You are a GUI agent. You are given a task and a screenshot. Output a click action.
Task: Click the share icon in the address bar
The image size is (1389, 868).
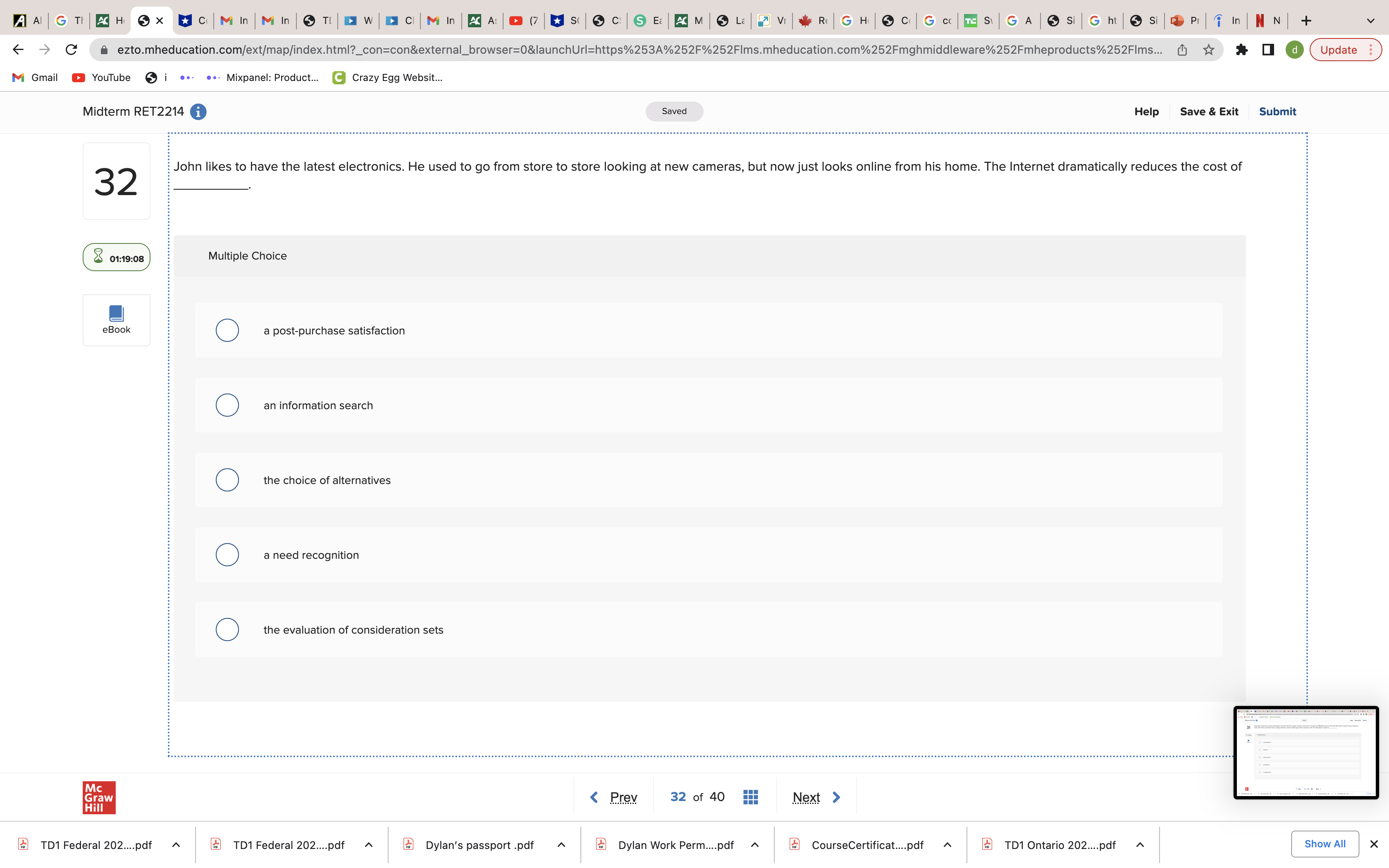tap(1182, 50)
